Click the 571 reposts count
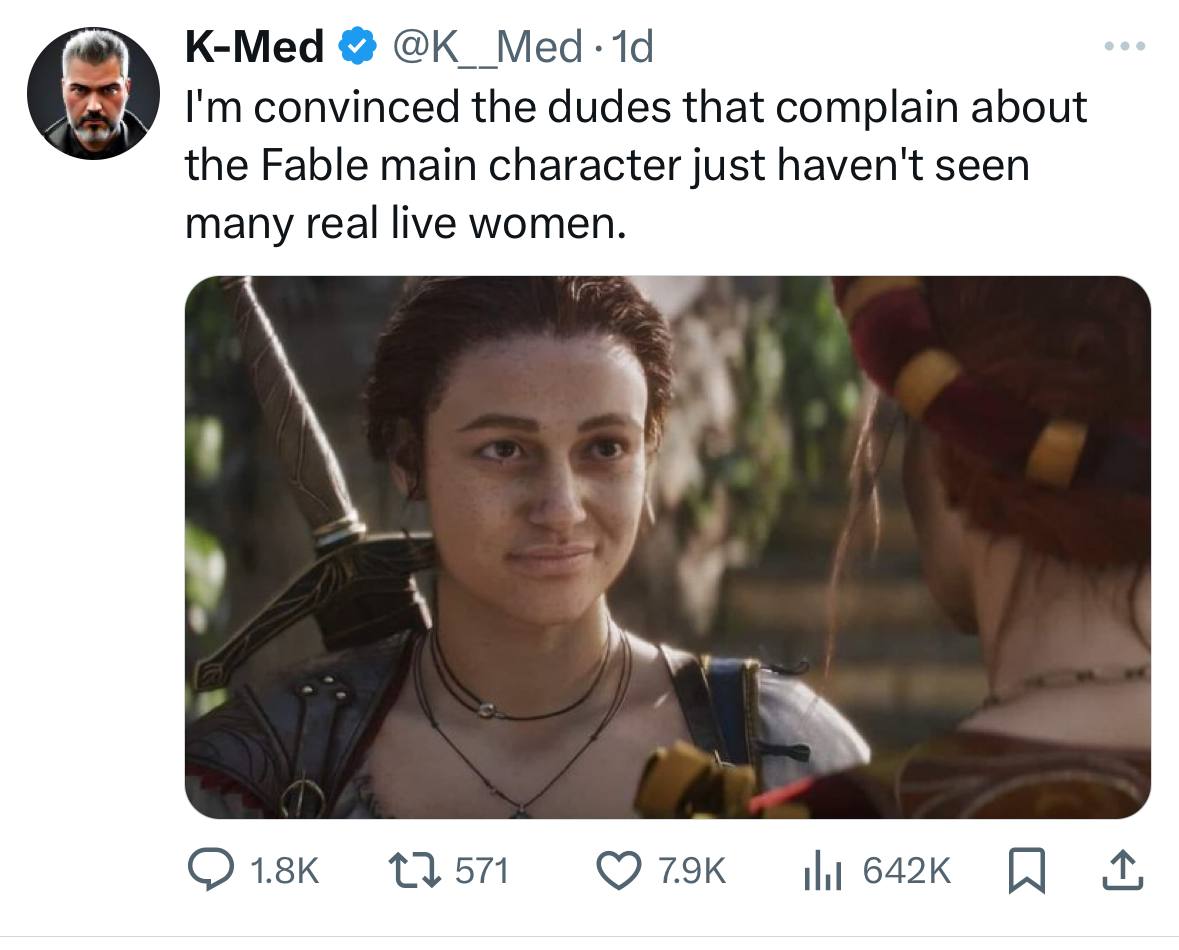The height and width of the screenshot is (950, 1179). coord(482,871)
